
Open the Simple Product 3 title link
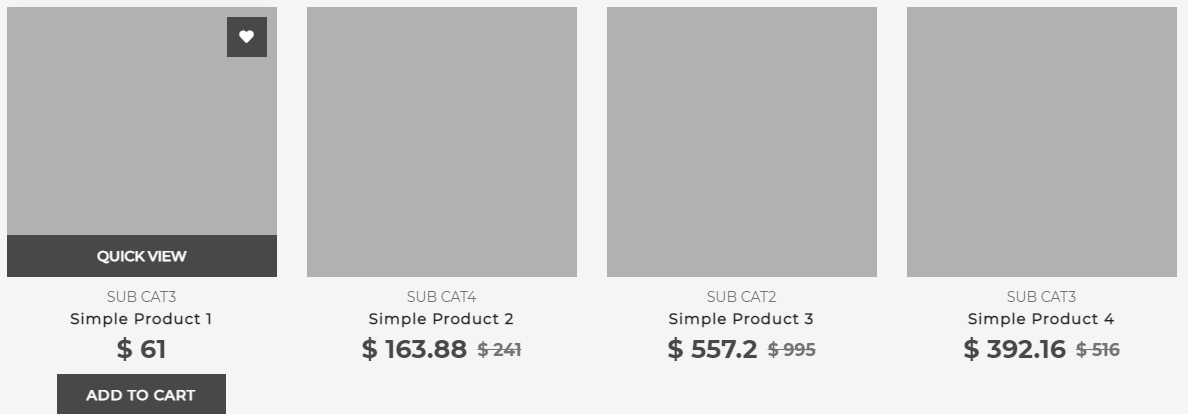coord(741,319)
